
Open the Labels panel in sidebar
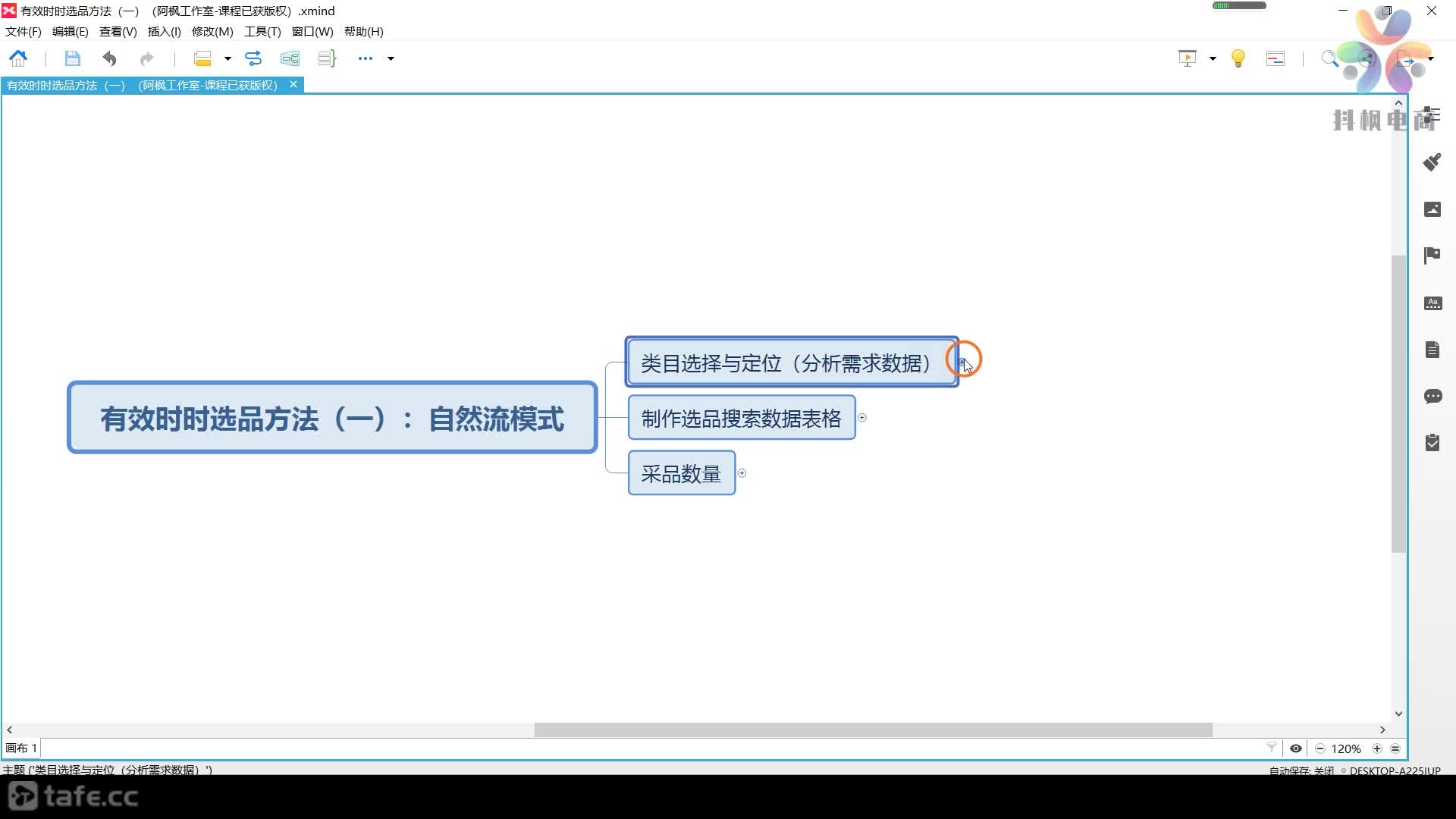[1432, 303]
